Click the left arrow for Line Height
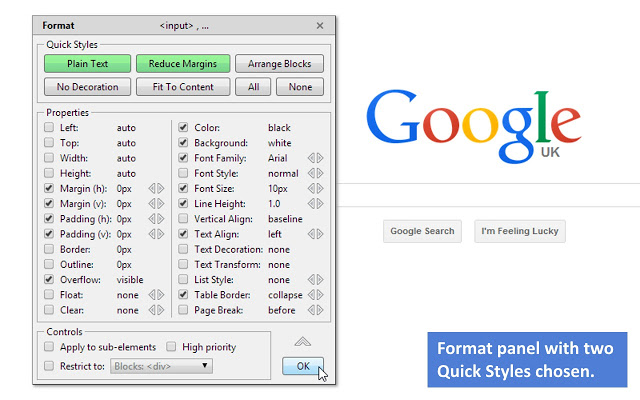This screenshot has width=640, height=400. [x=311, y=204]
